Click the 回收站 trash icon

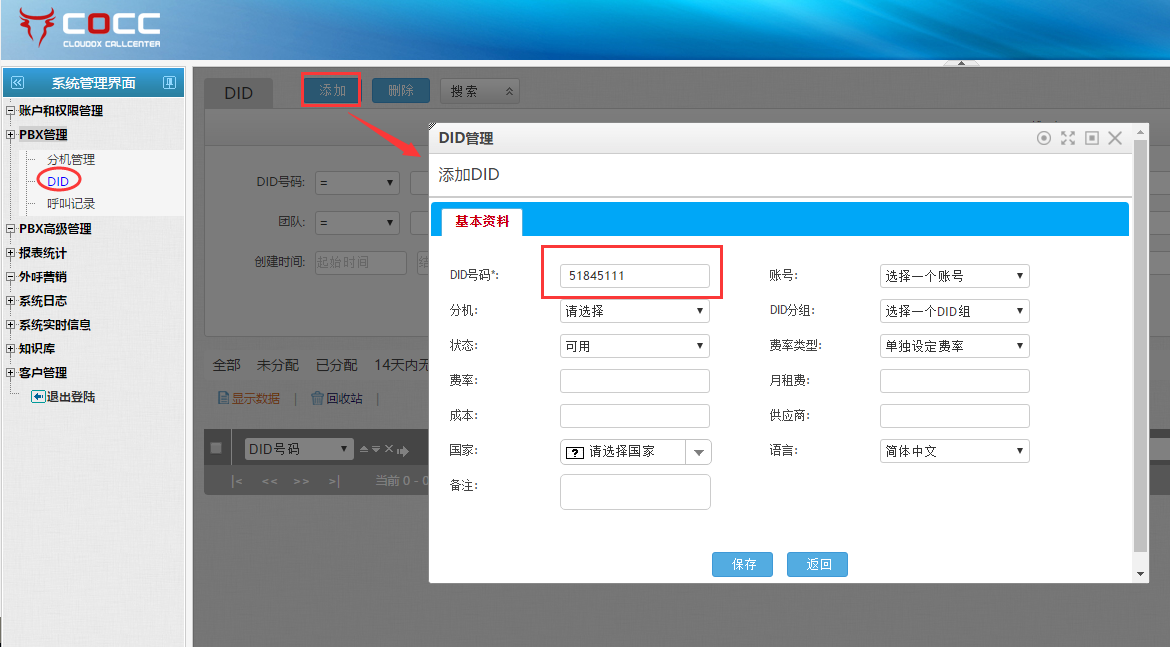pos(317,398)
